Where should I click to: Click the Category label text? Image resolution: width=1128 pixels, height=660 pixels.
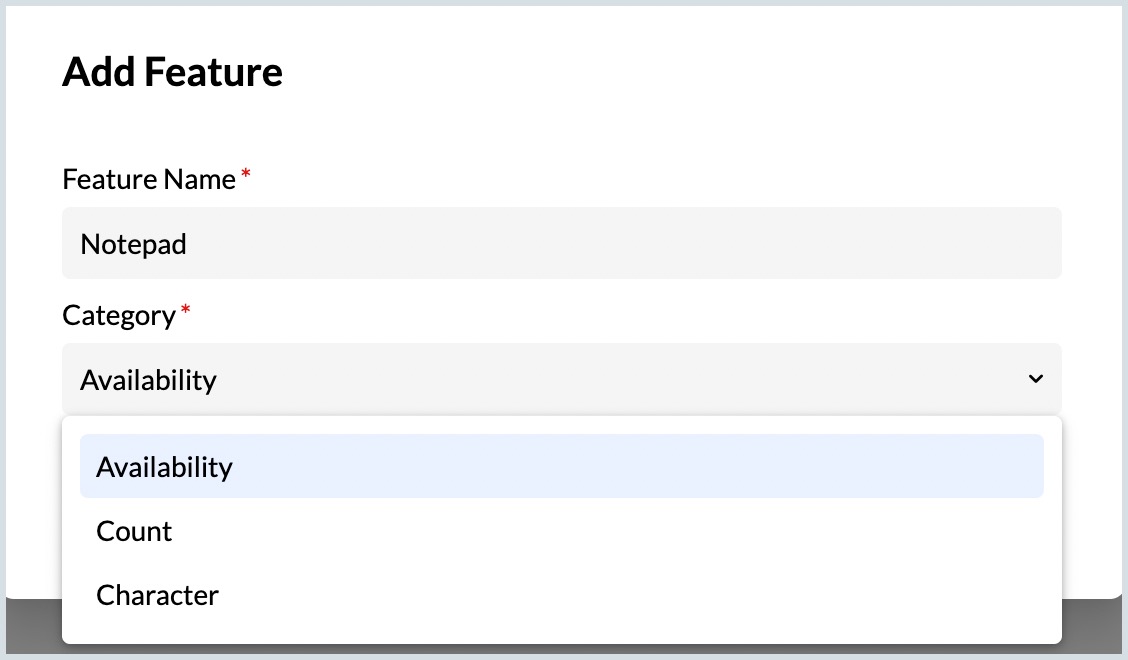click(x=118, y=315)
